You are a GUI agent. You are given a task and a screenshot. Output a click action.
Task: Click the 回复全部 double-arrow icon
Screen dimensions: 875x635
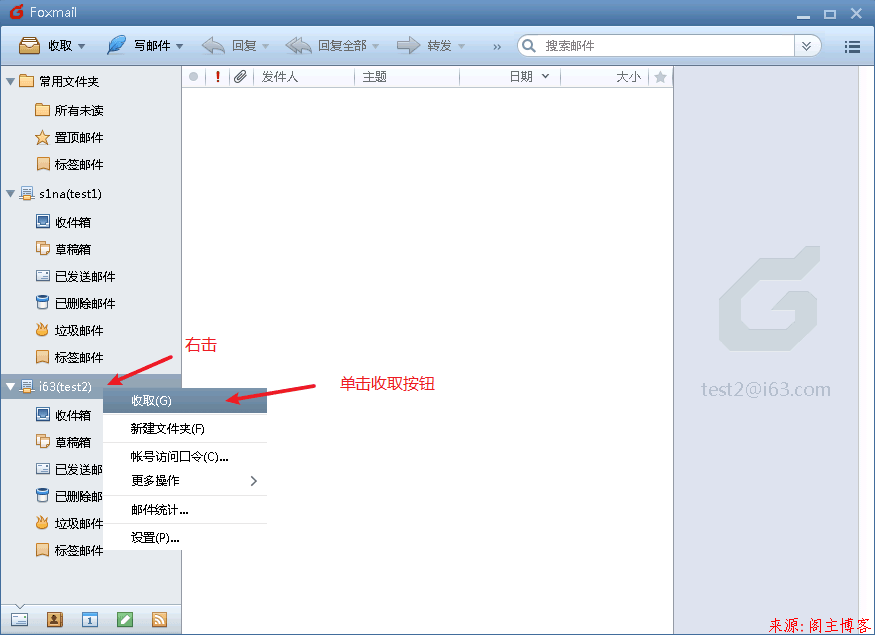pos(299,45)
